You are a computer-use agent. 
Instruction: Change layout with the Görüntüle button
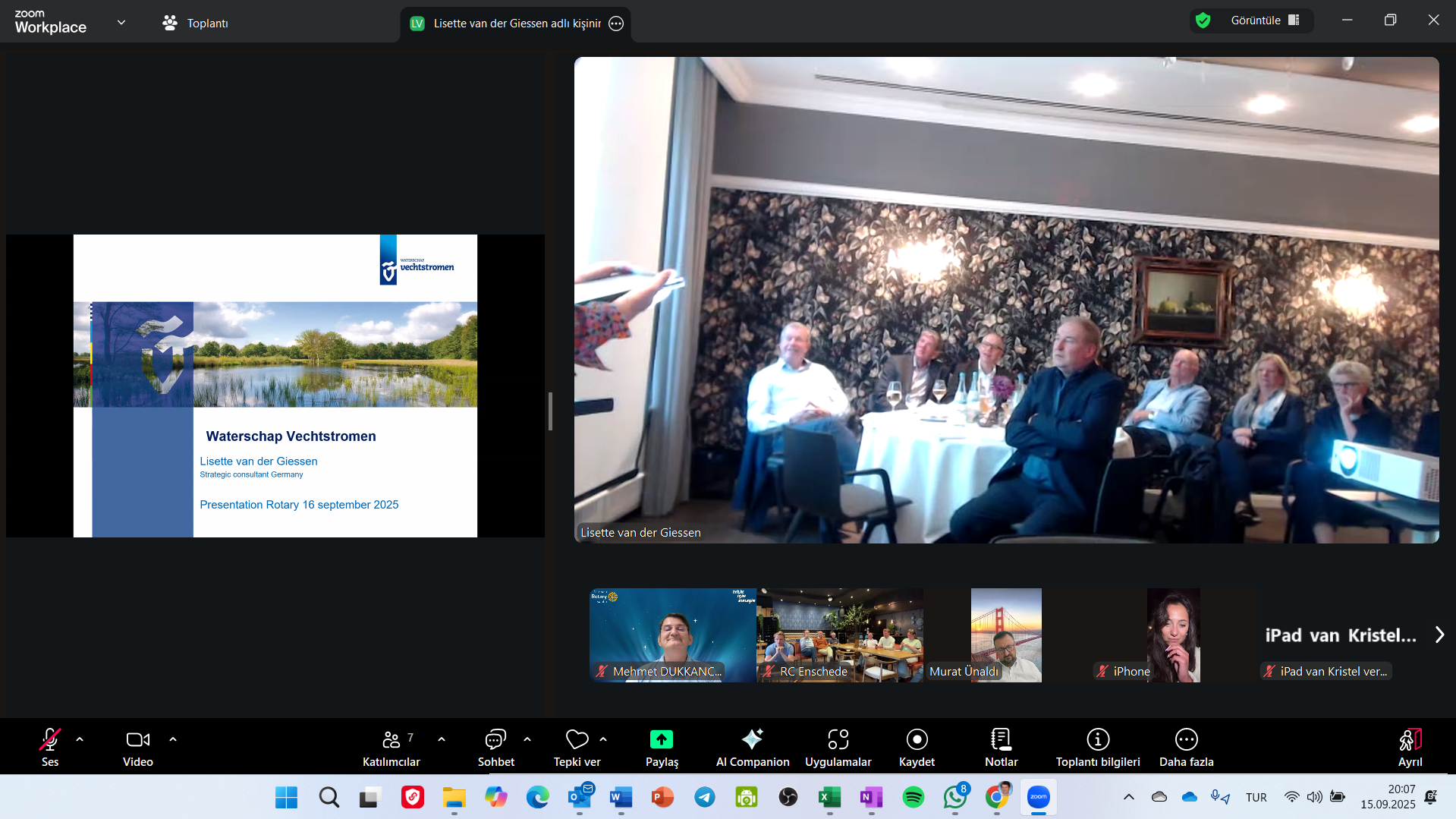click(1264, 20)
